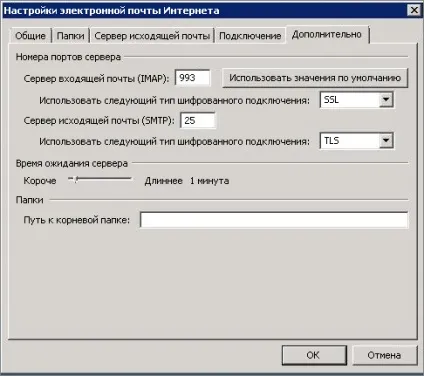
Task: Click the Короче slider label
Action: [x=40, y=181]
